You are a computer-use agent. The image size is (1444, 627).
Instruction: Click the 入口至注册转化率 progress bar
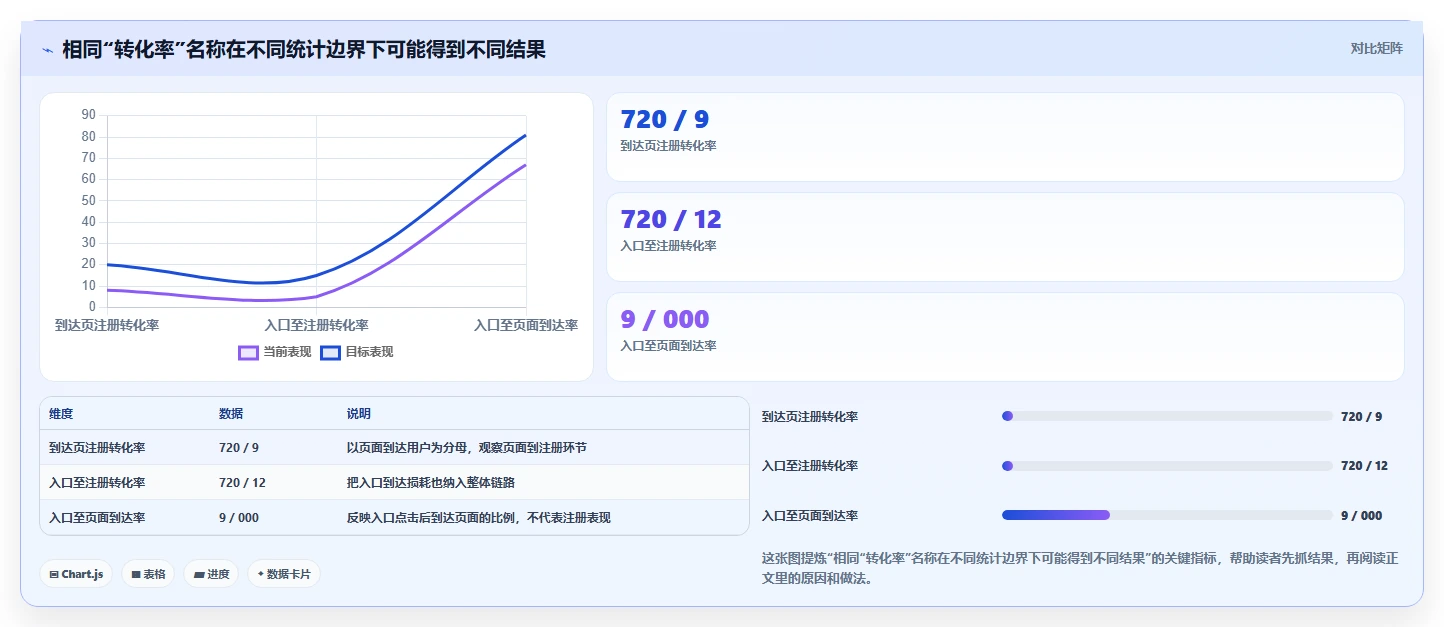point(1167,466)
